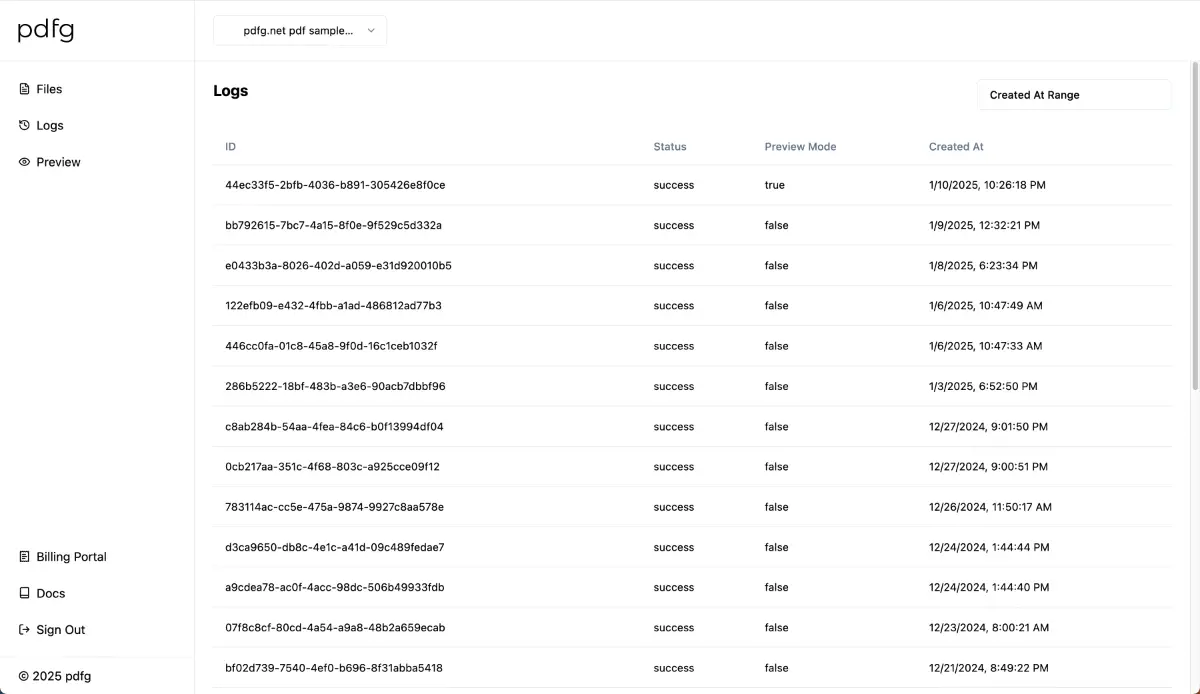The height and width of the screenshot is (694, 1200).
Task: Click the Docs book icon
Action: tap(24, 593)
